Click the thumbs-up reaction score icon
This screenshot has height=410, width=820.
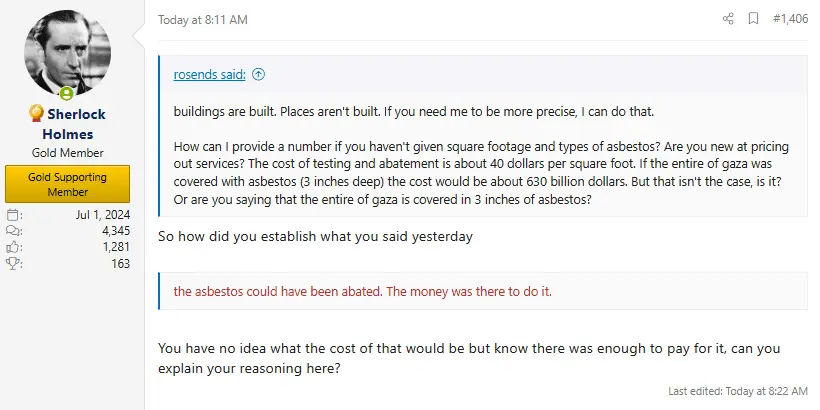tap(13, 247)
